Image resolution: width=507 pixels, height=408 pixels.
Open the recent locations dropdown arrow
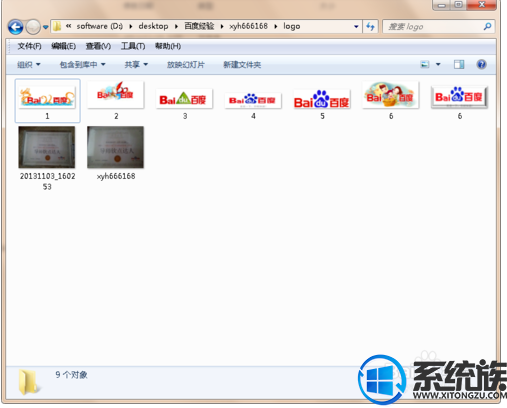point(45,27)
